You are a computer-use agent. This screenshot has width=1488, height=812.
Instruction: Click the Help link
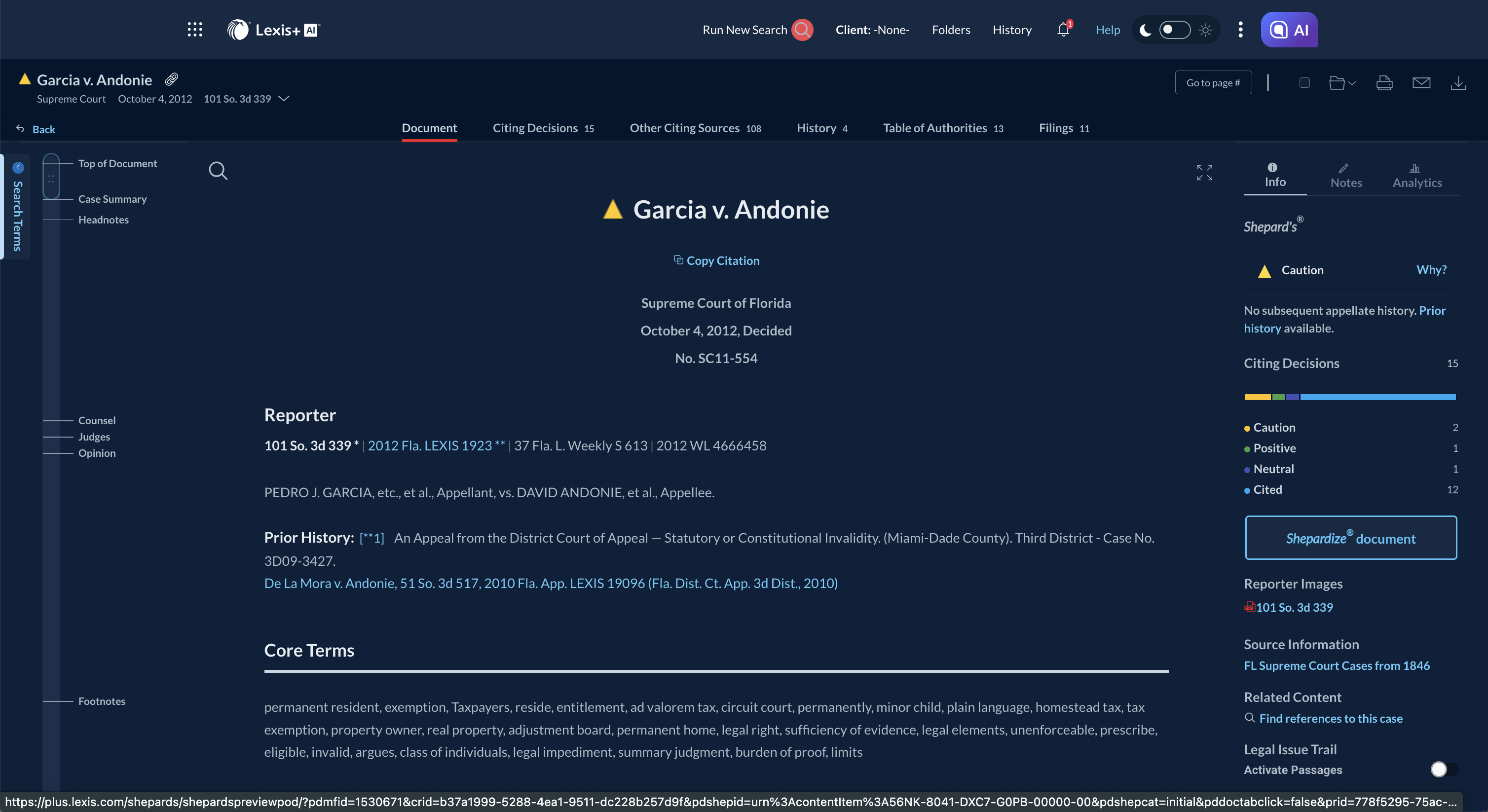click(1107, 30)
